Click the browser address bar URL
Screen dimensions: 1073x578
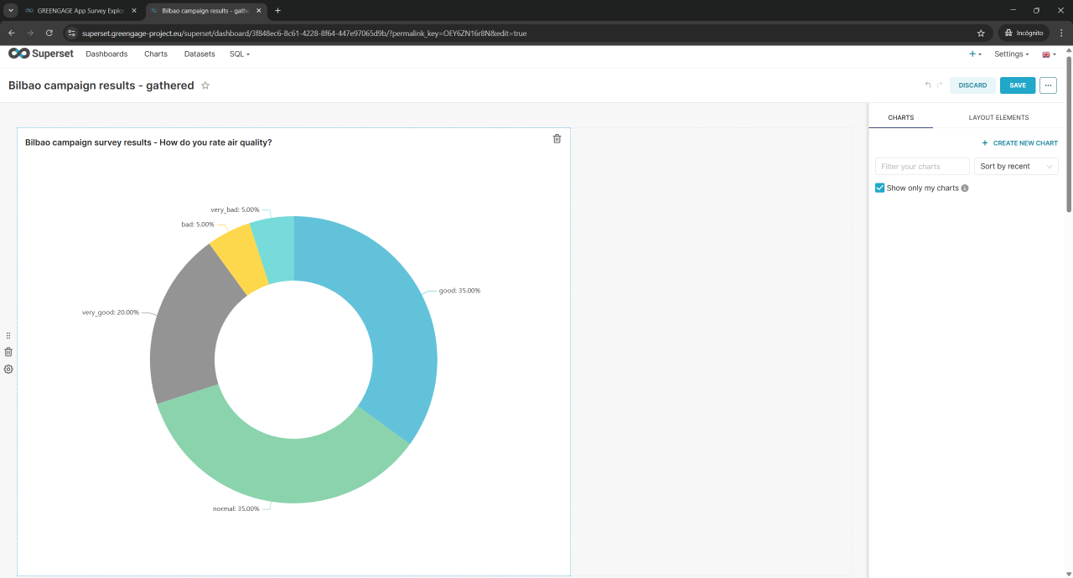(x=304, y=33)
